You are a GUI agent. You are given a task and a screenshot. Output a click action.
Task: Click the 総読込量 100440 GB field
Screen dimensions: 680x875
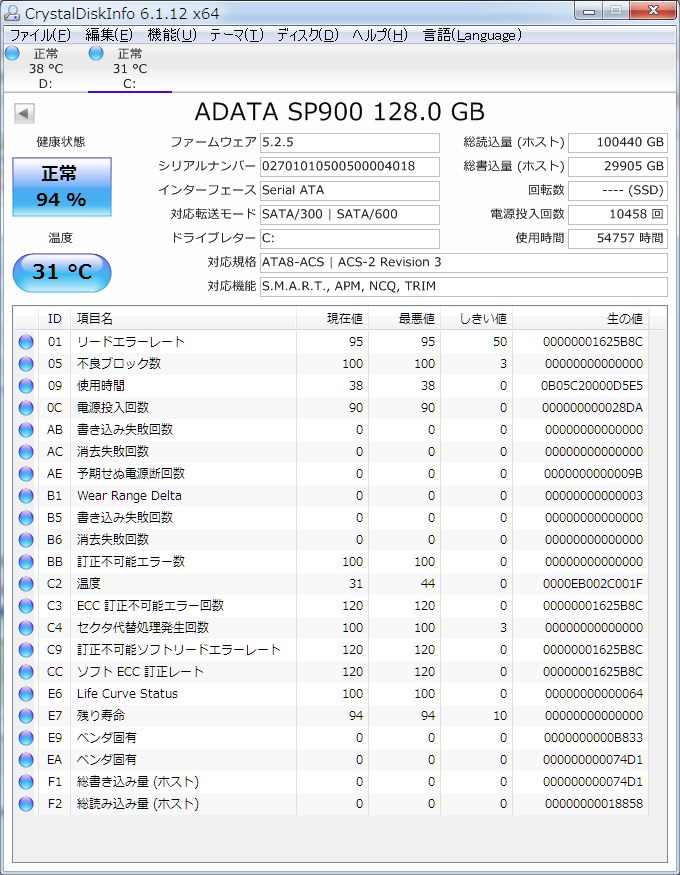pos(618,142)
